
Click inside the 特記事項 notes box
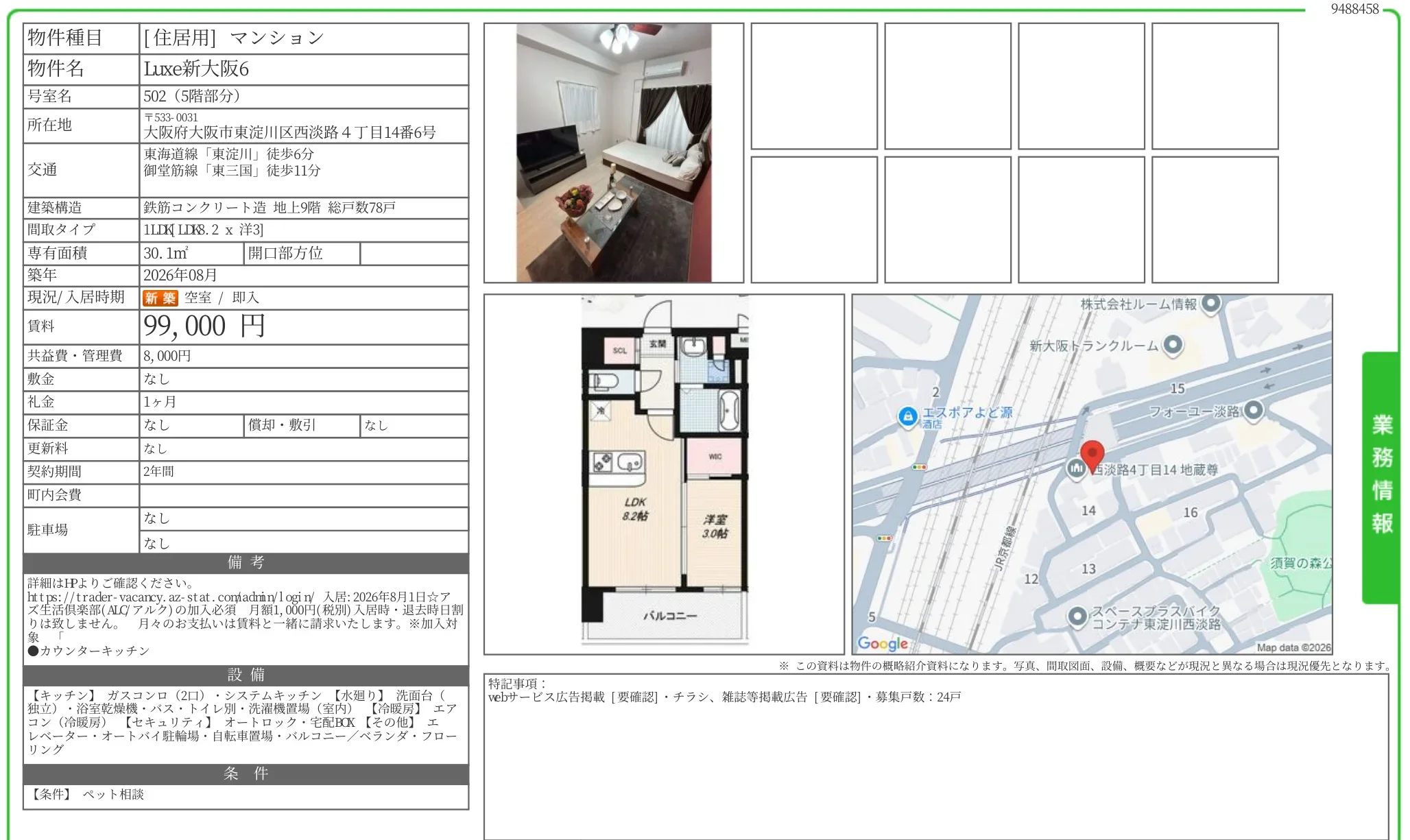(936, 761)
